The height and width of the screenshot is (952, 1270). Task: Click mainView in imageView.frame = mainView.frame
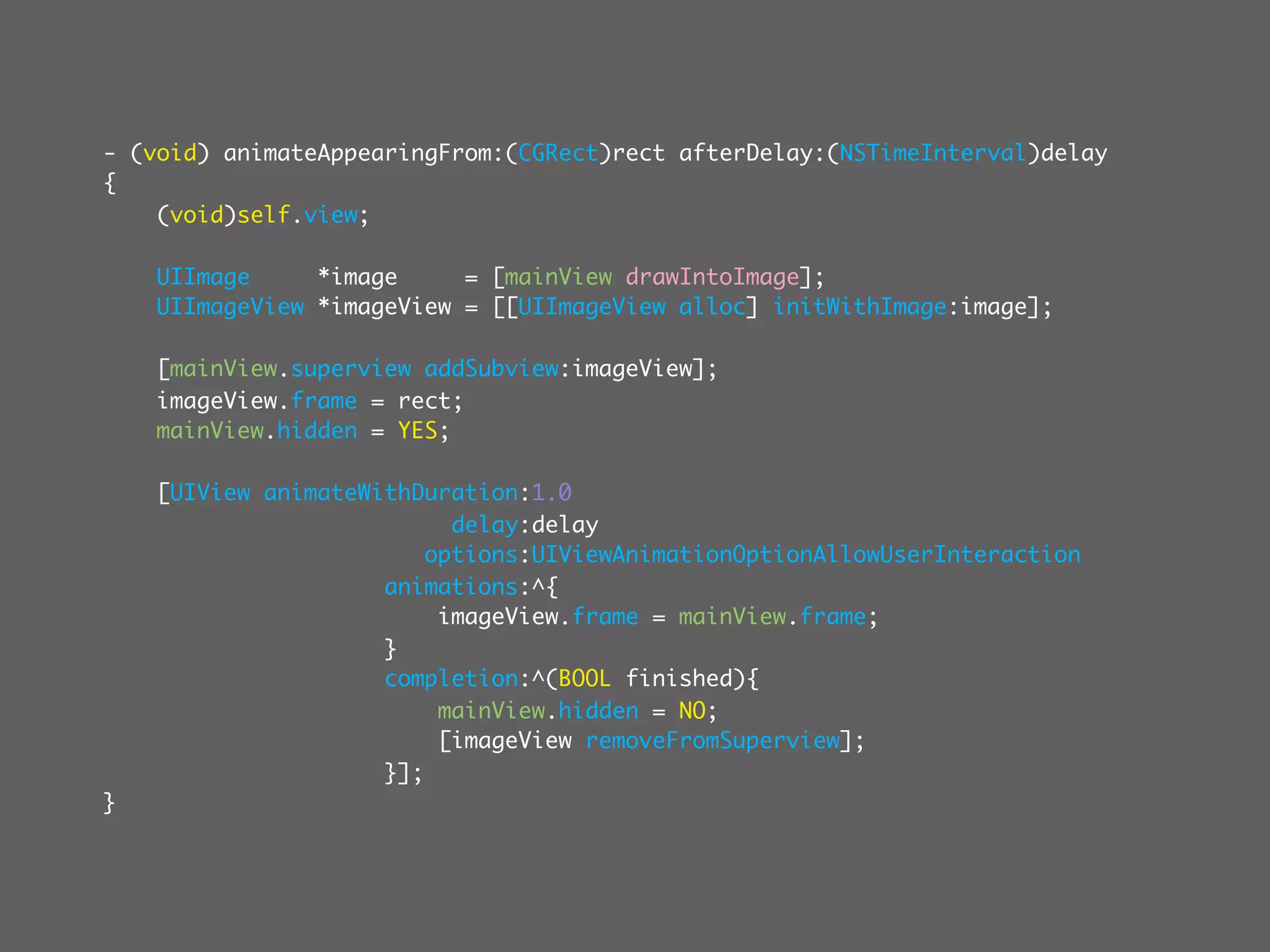tap(732, 616)
